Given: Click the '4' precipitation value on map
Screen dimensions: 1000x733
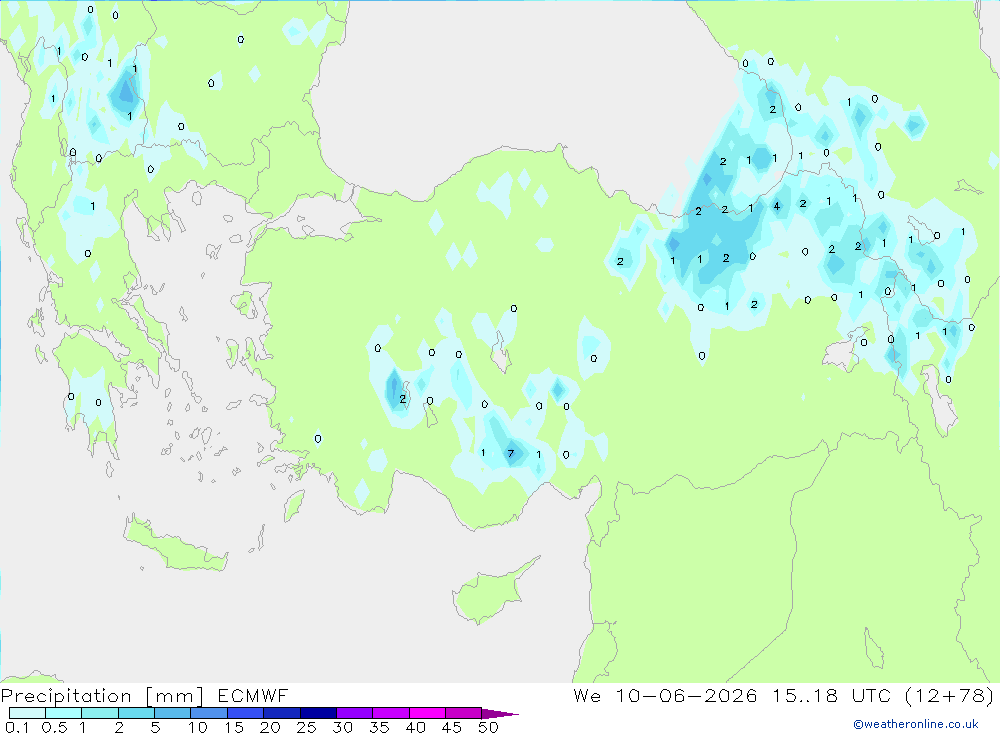Looking at the screenshot, I should click(777, 206).
